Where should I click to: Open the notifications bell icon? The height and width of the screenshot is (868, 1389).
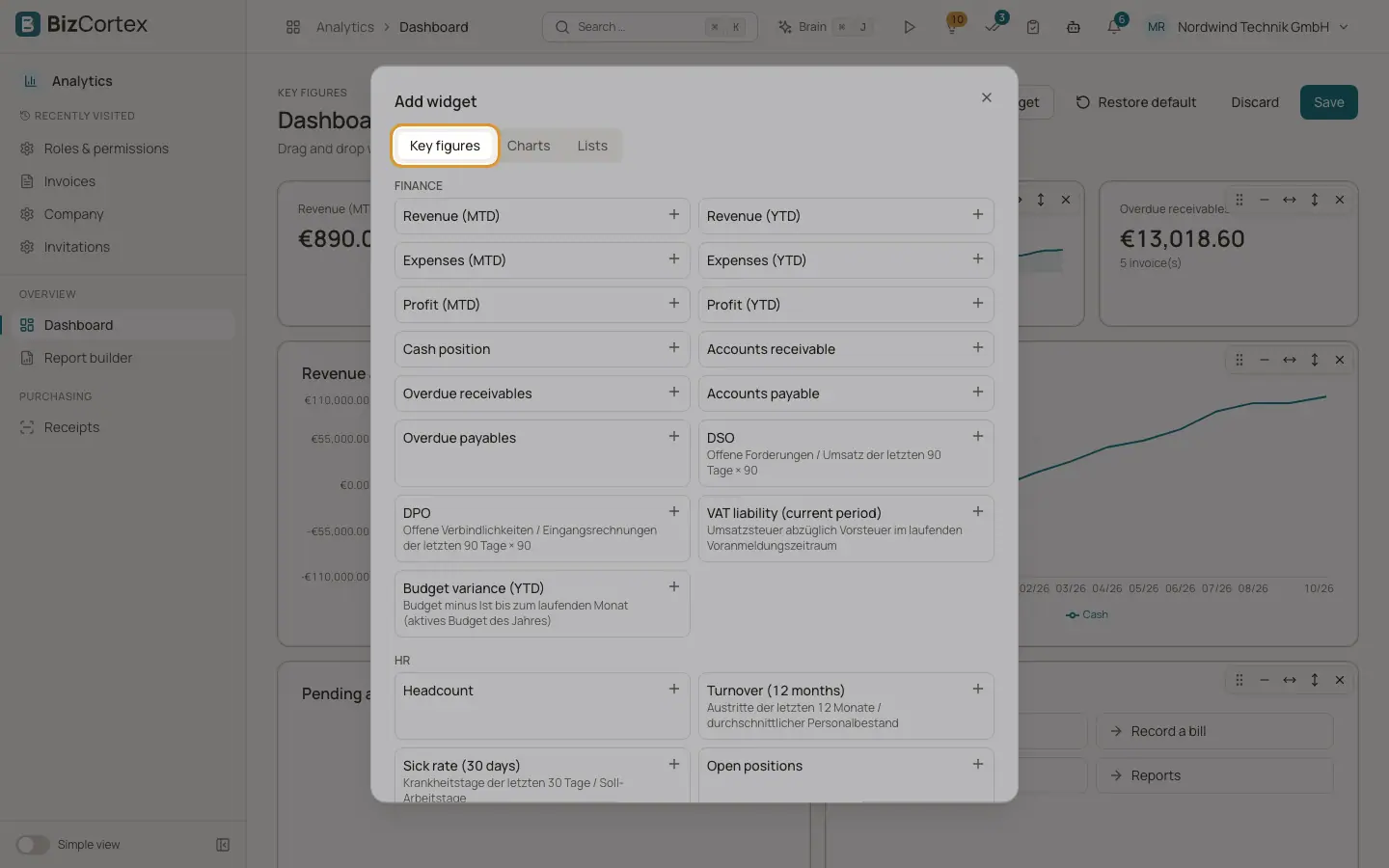click(1114, 27)
